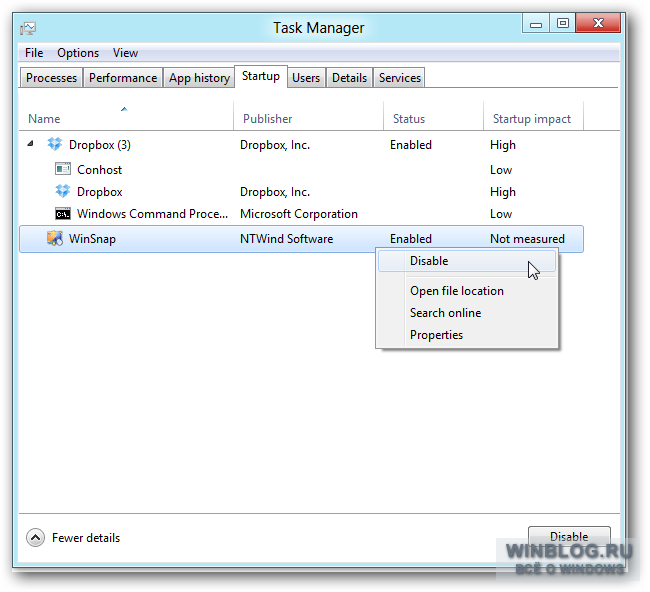Switch to the Services tab
Viewport: 650px width, 592px height.
(400, 78)
